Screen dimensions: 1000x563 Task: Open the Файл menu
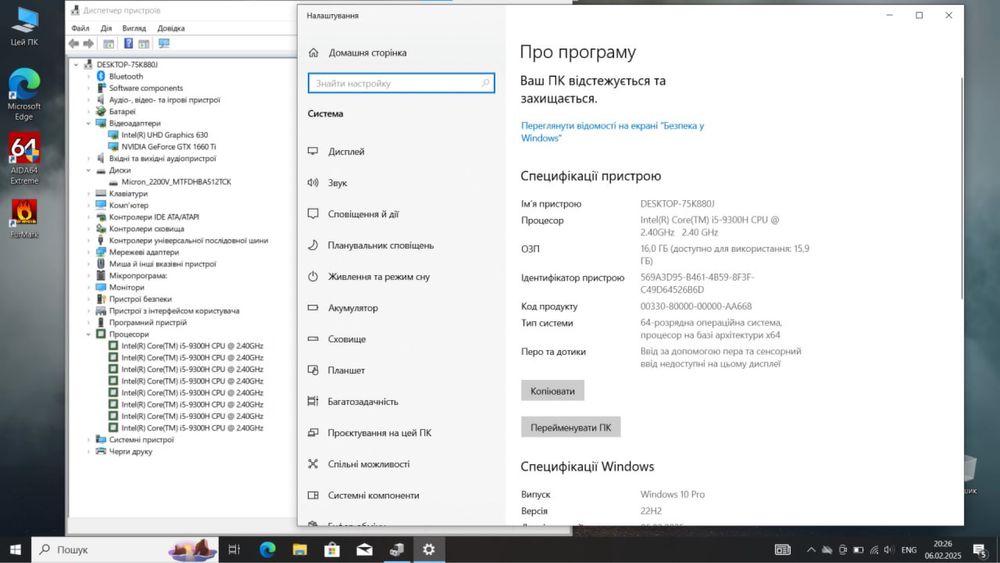80,28
